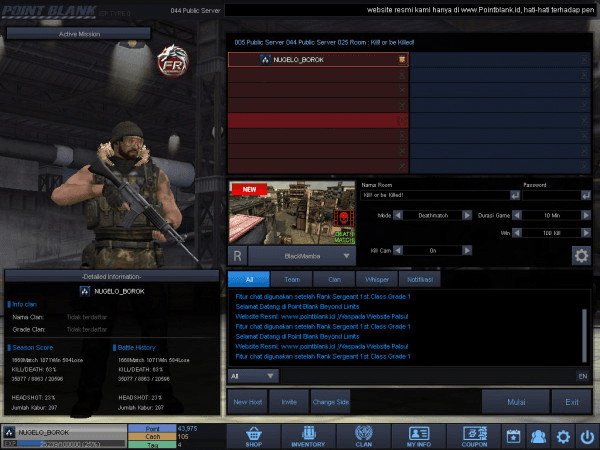Viewport: 600px width, 450px height.
Task: Select the Clan chat tab
Action: click(x=334, y=279)
